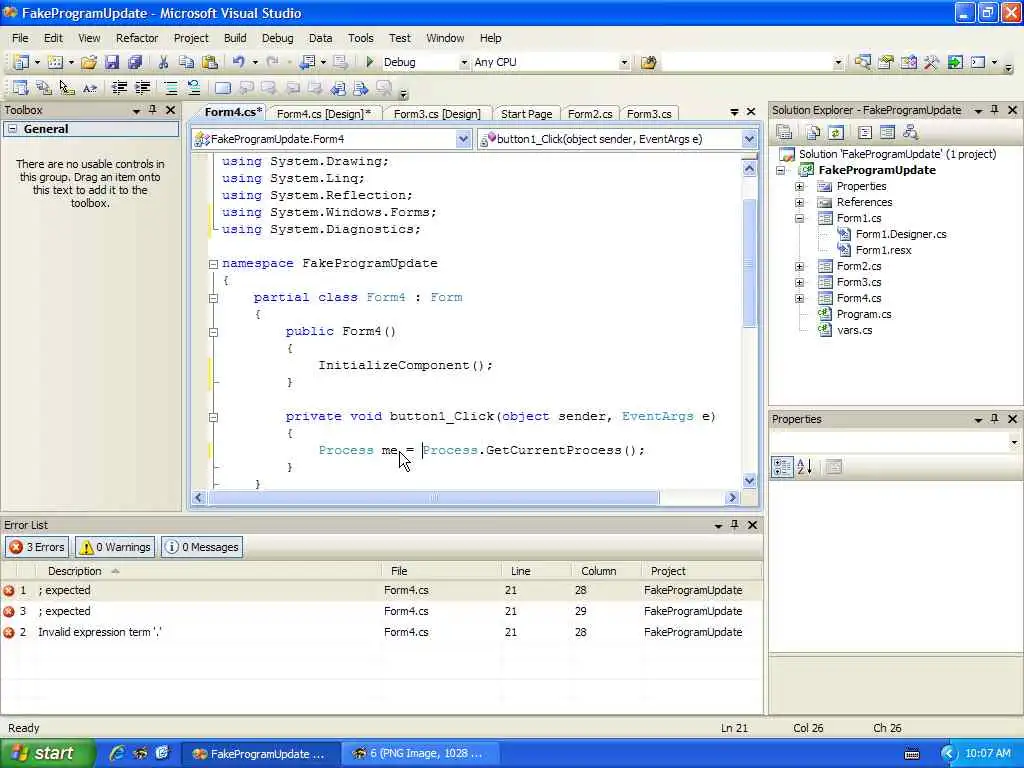Toggle the 0 Messages filter button
Viewport: 1024px width, 768px height.
202,547
